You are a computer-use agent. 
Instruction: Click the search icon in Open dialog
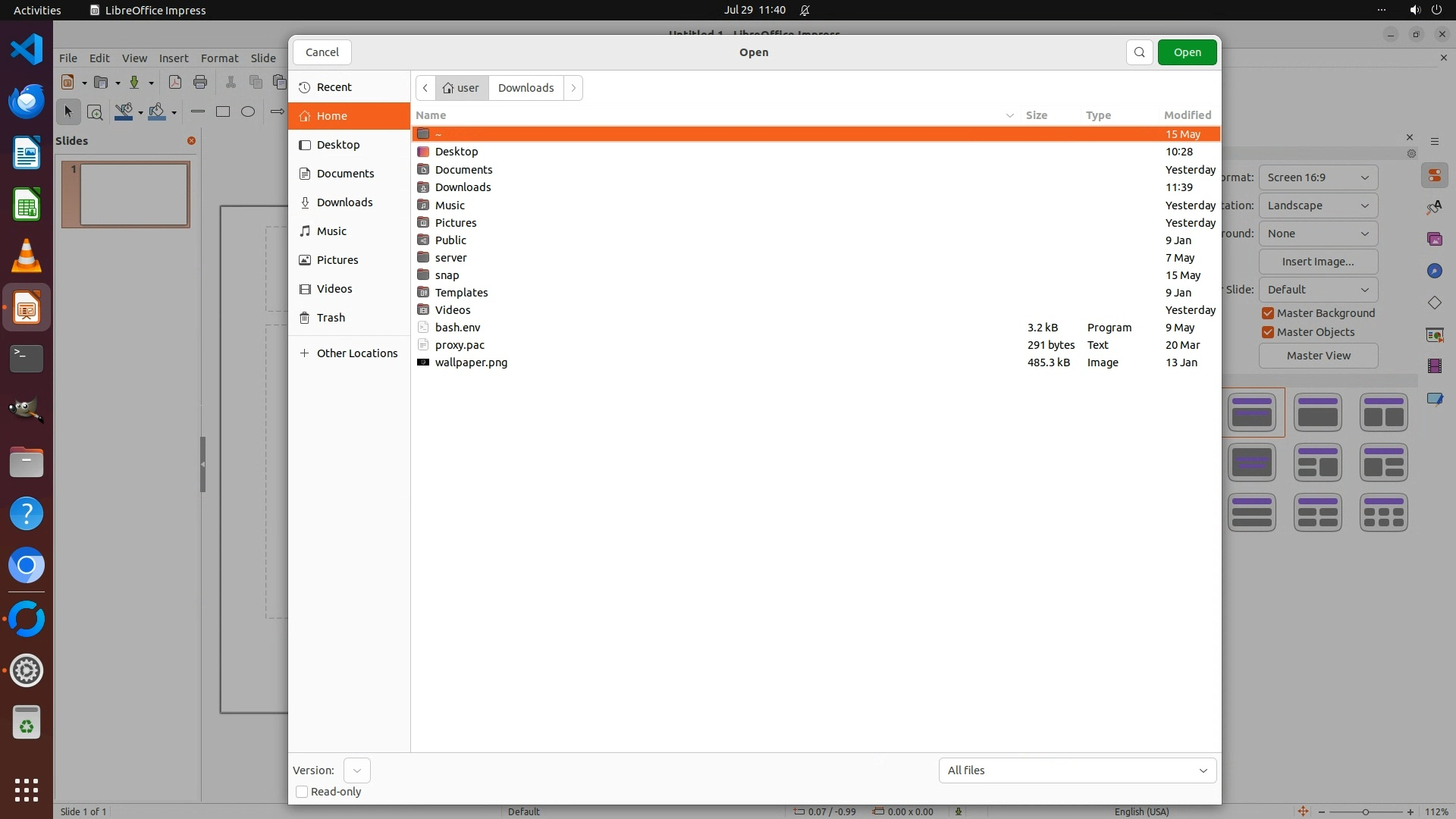click(x=1139, y=52)
